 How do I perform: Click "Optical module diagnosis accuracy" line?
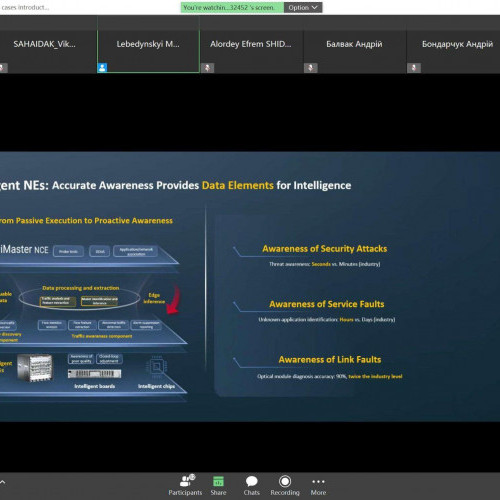(330, 376)
